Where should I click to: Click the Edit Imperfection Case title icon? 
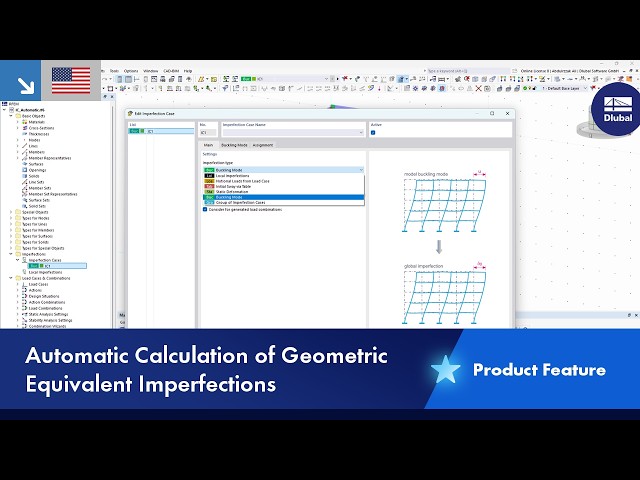130,113
